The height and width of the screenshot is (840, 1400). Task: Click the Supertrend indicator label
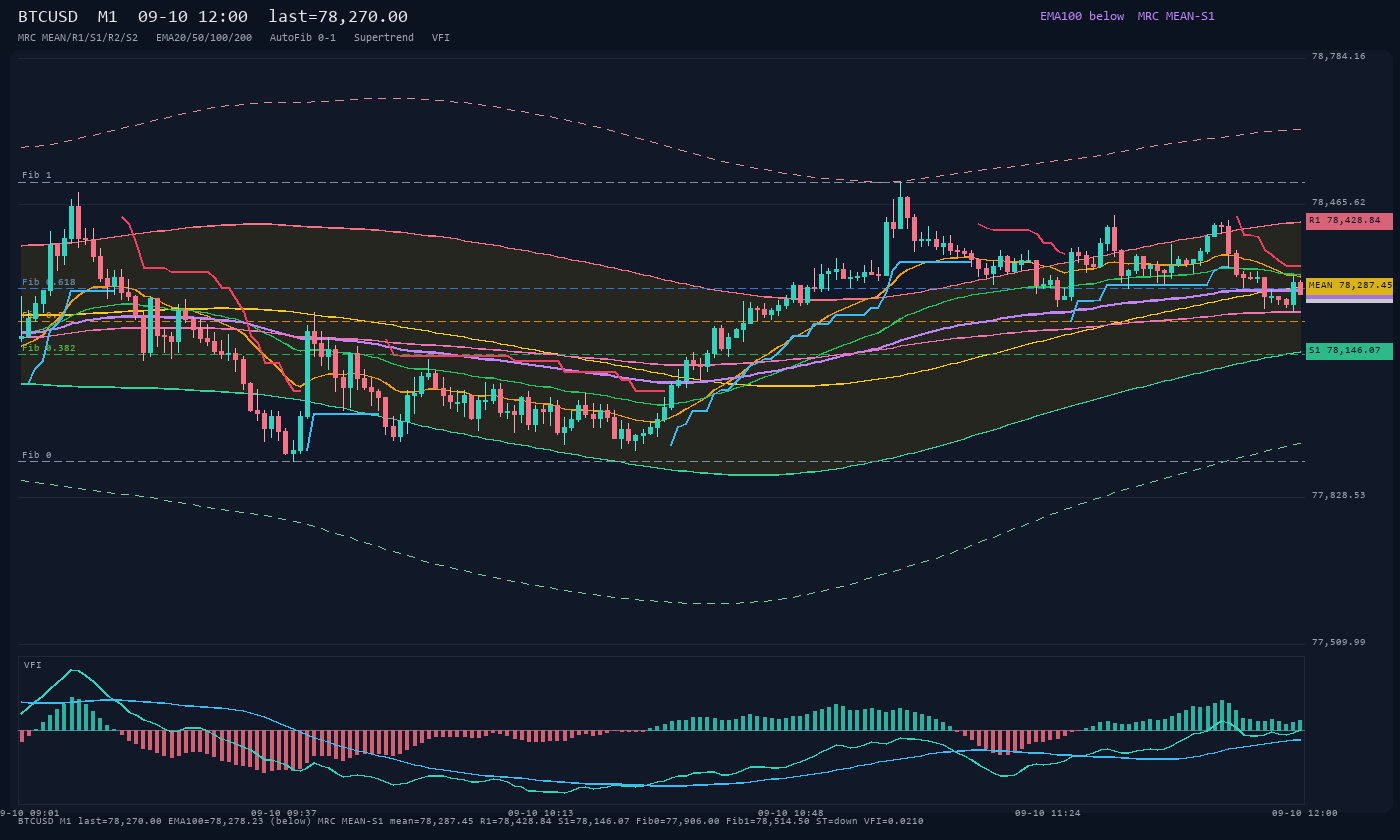click(x=384, y=37)
